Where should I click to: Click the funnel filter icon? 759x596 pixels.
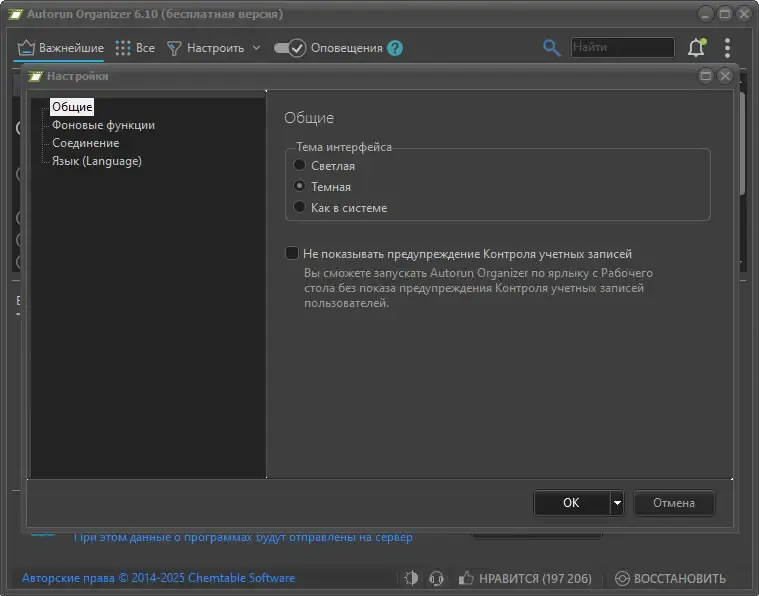(x=174, y=48)
